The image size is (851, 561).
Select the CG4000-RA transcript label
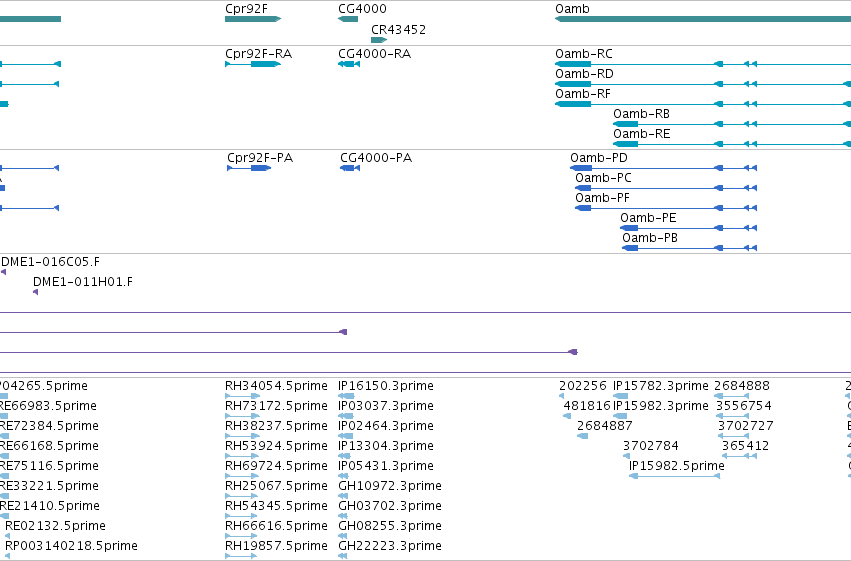(x=374, y=54)
